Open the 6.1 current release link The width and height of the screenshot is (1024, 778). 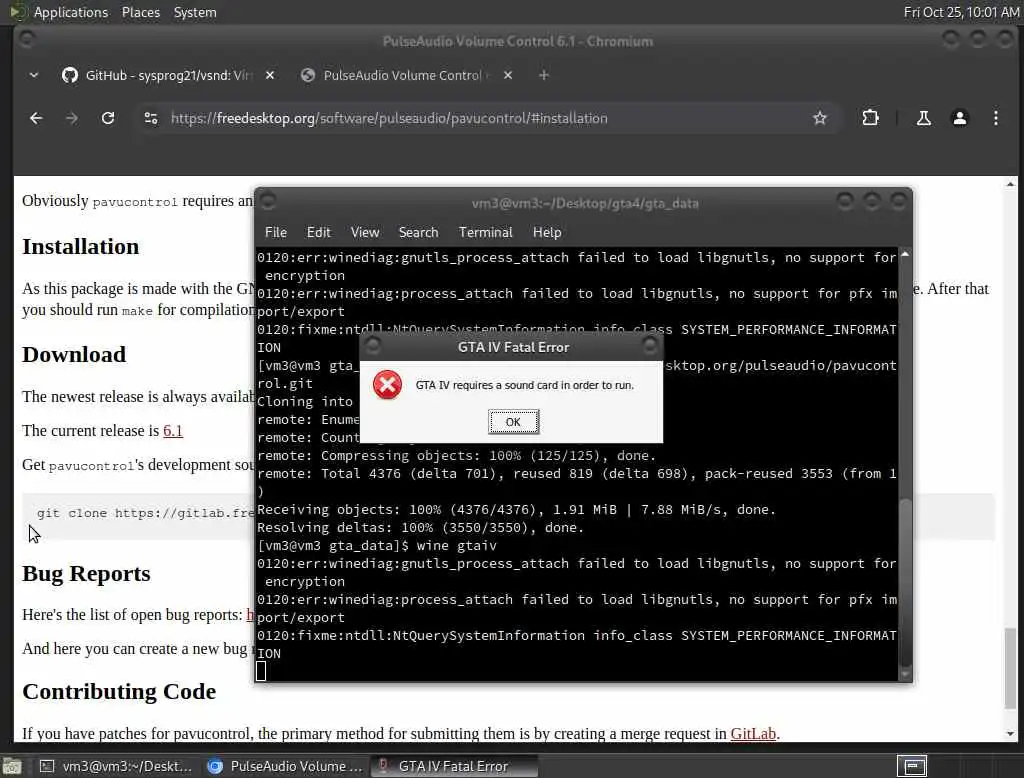tap(172, 431)
